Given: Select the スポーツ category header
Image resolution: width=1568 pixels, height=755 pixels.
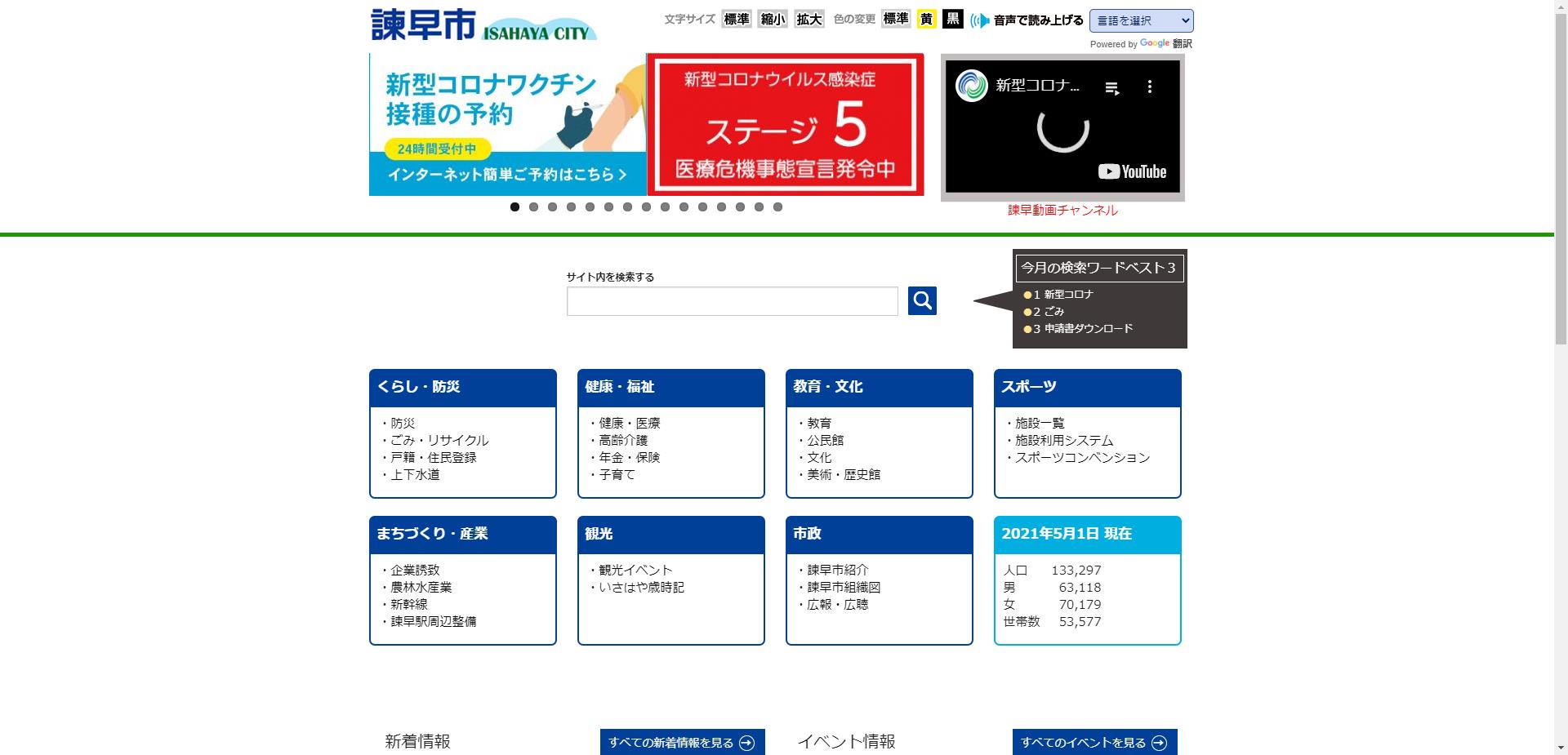Looking at the screenshot, I should [1087, 388].
